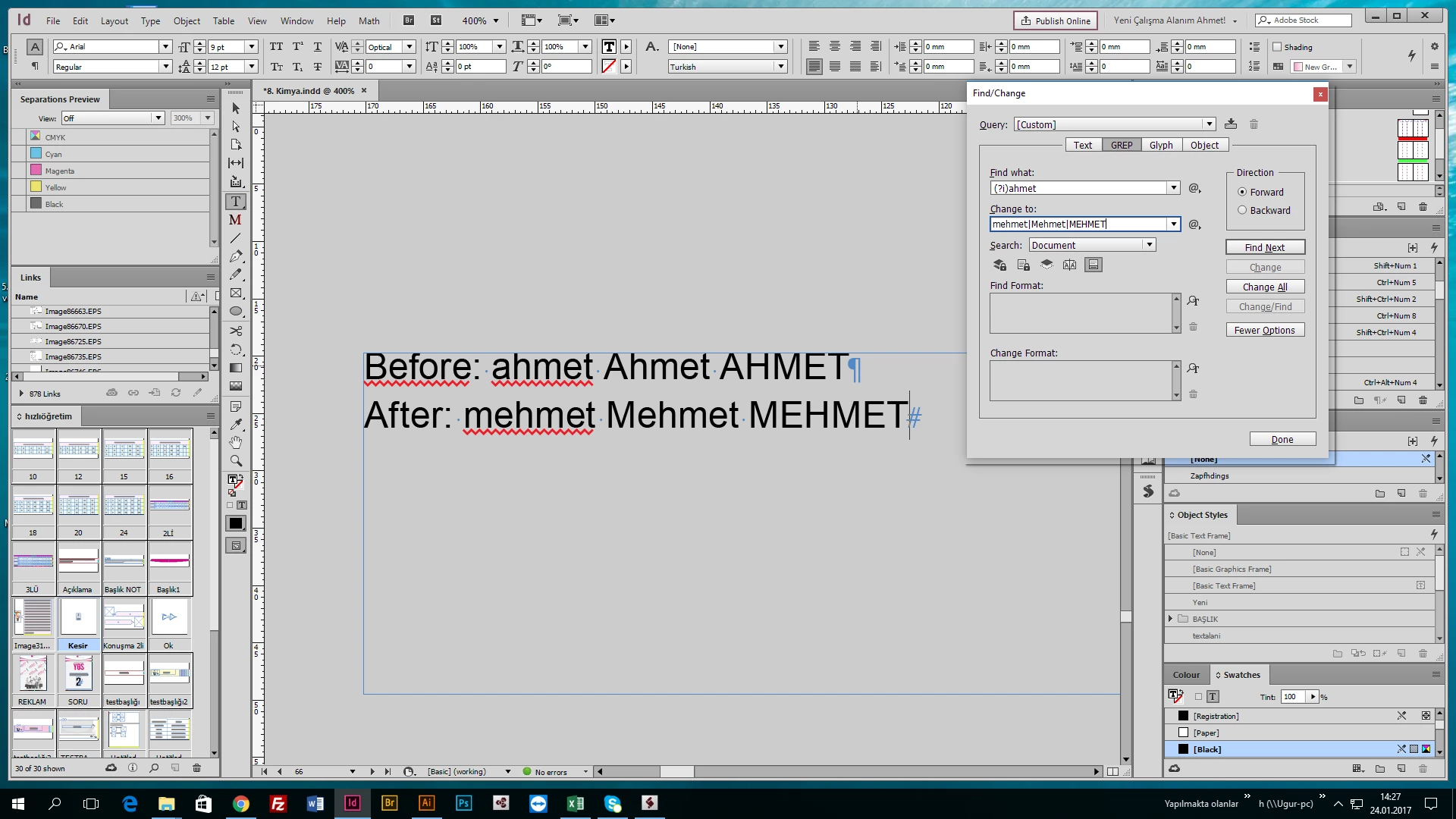Click the Save Query icon
This screenshot has width=1456, height=819.
click(x=1231, y=124)
